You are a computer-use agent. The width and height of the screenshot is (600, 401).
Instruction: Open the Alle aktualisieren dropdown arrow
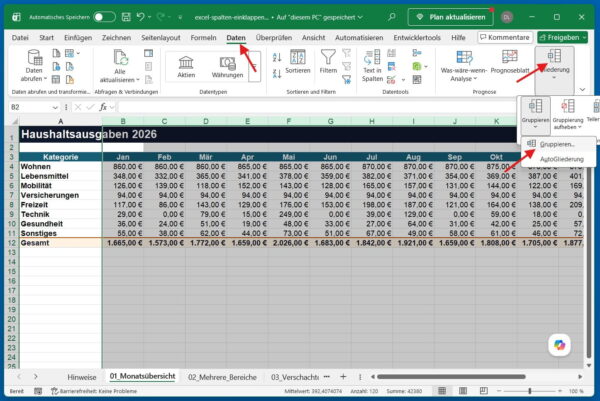pyautogui.click(x=138, y=80)
